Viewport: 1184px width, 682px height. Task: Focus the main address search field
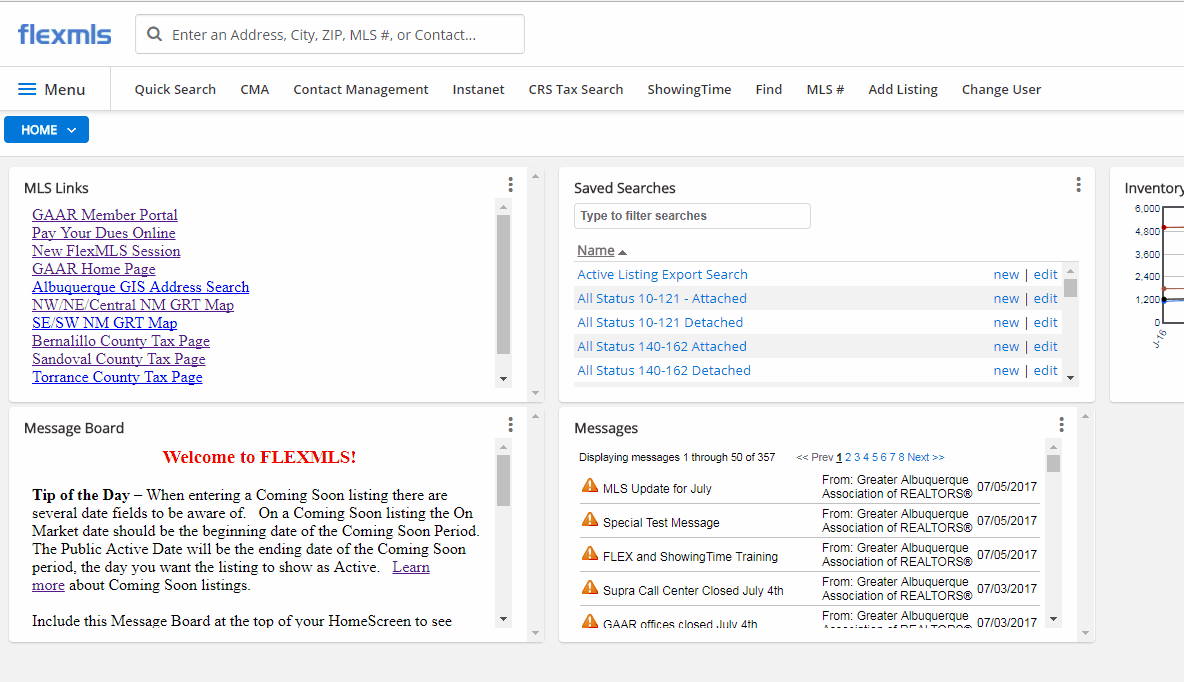(x=330, y=34)
